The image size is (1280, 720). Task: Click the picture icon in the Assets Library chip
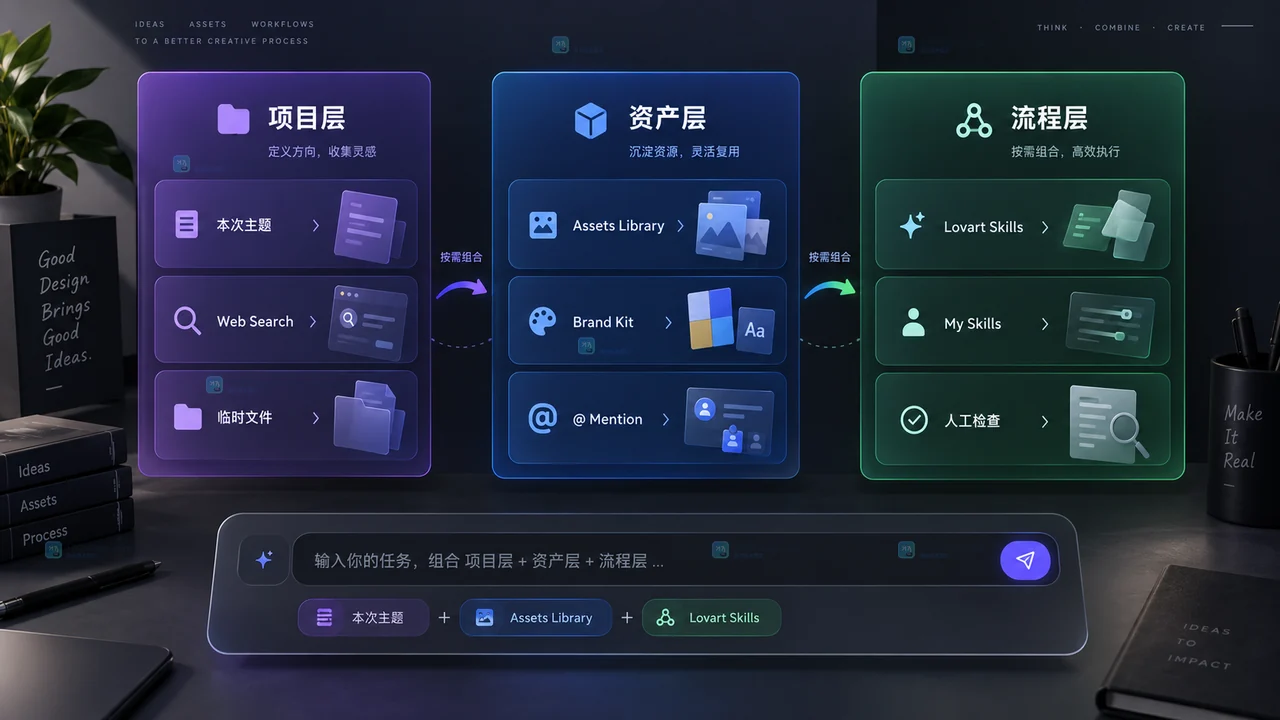pyautogui.click(x=485, y=618)
